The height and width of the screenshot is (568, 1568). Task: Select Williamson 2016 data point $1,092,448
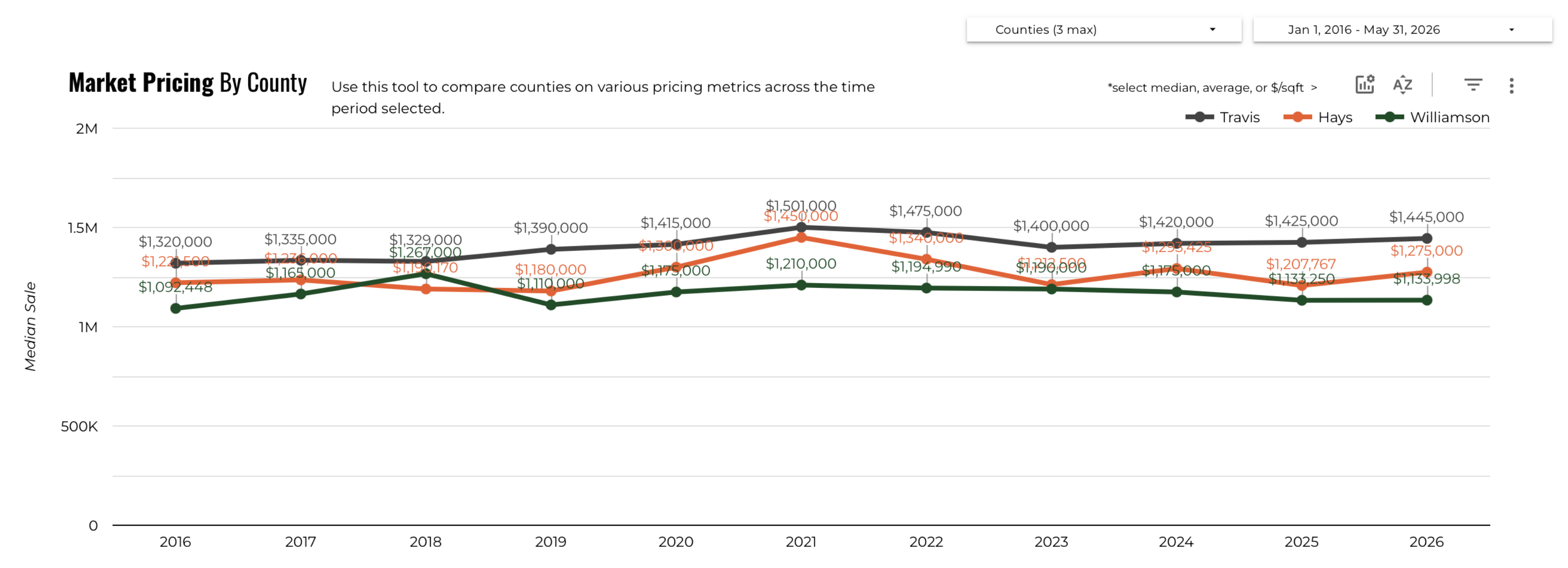(175, 309)
